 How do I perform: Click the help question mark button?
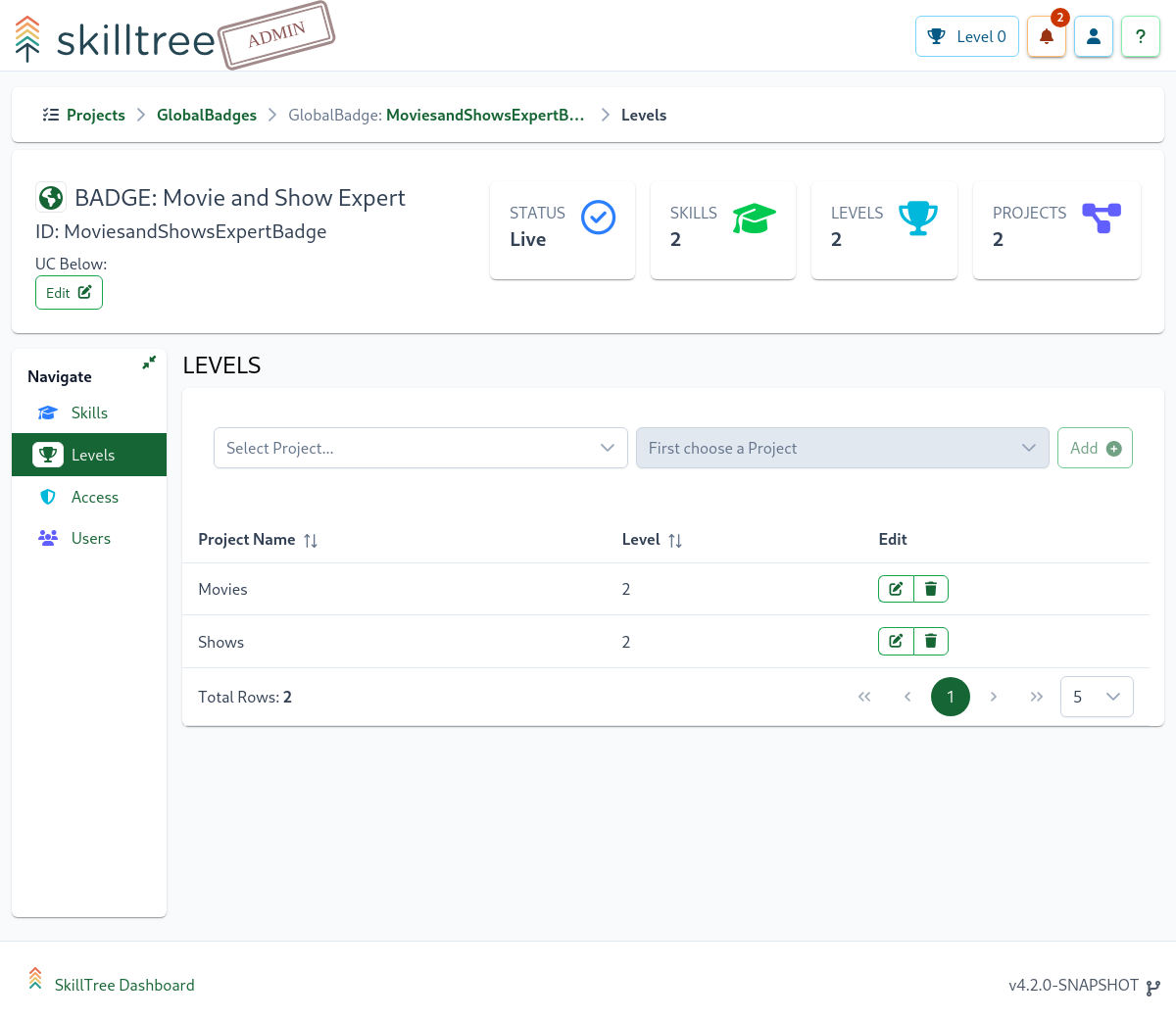point(1140,37)
